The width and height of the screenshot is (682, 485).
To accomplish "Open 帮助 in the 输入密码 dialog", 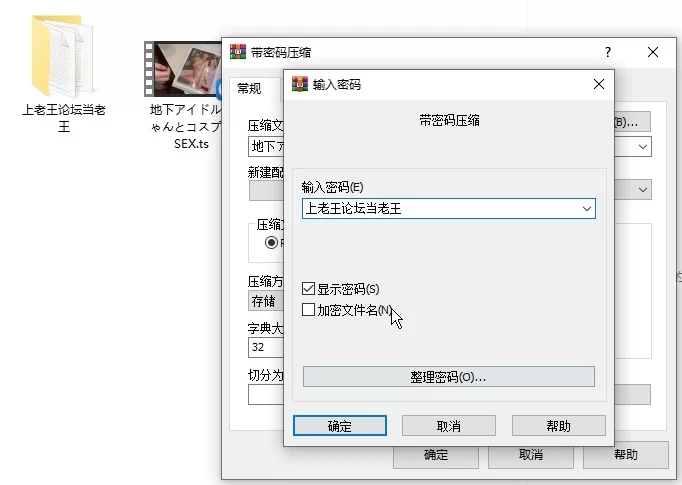I will 558,426.
